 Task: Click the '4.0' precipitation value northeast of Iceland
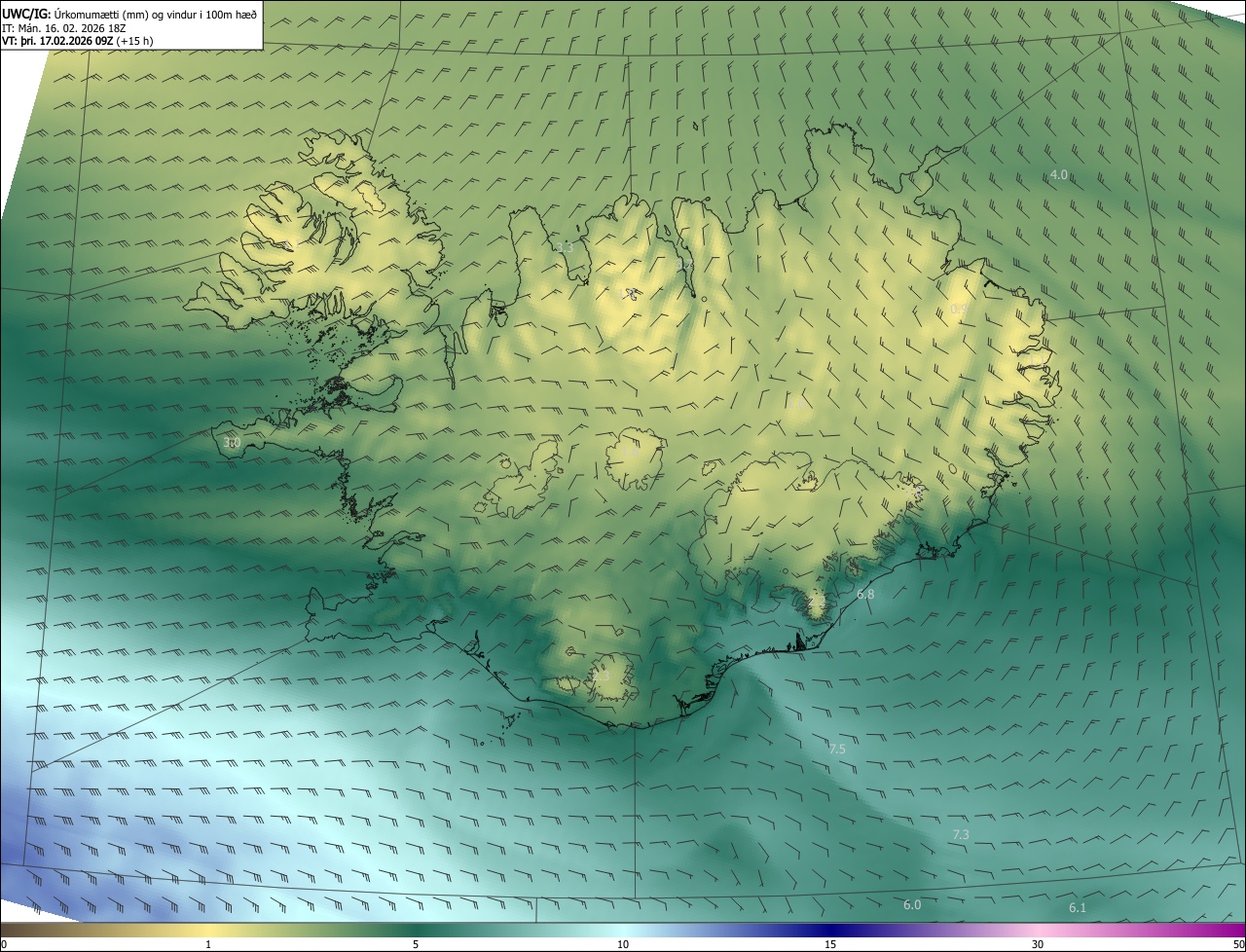tap(1058, 174)
